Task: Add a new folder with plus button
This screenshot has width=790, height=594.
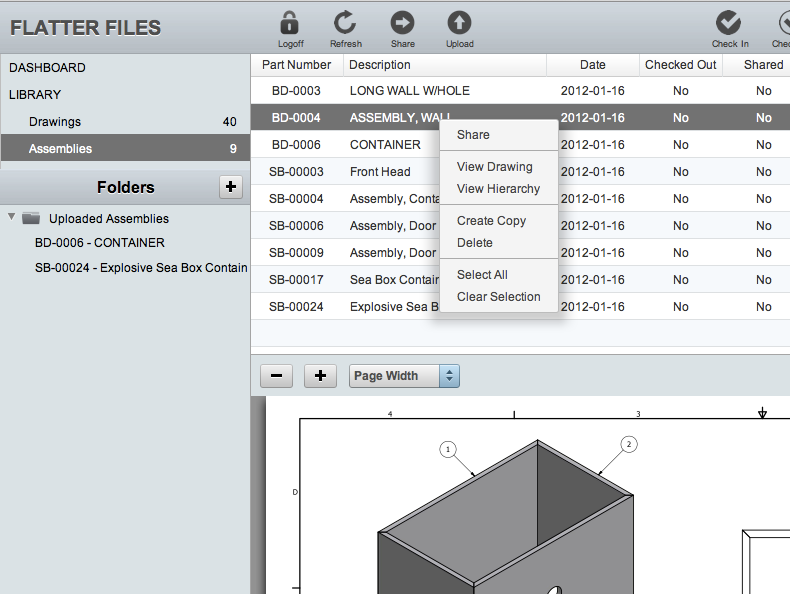Action: [x=231, y=187]
